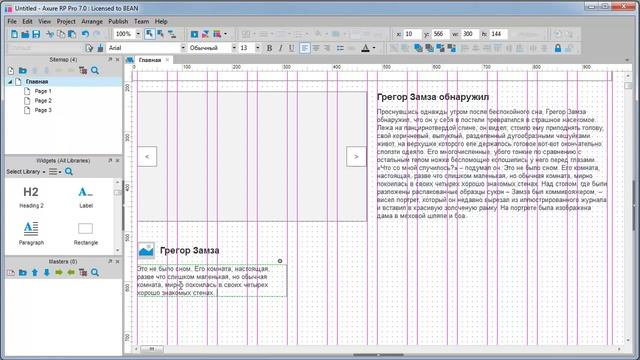Click the height h input field
This screenshot has height=360, width=640.
(x=498, y=34)
